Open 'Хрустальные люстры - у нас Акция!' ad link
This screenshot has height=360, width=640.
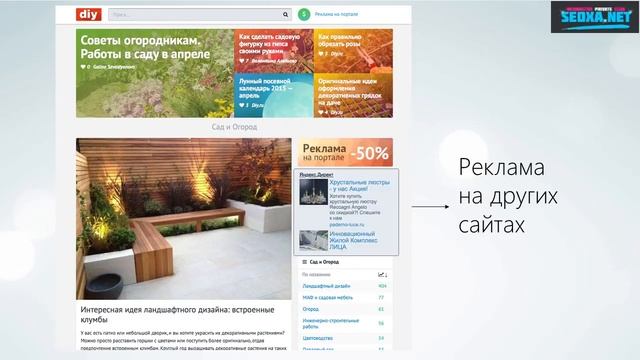click(360, 186)
